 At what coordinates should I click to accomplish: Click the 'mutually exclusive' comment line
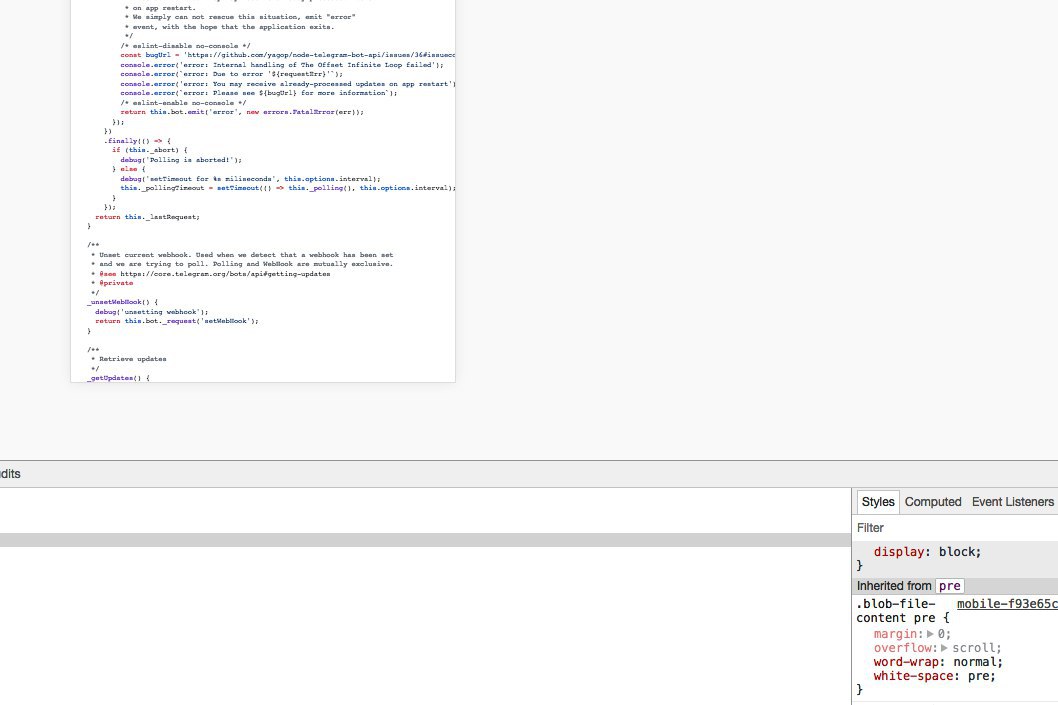pos(242,264)
